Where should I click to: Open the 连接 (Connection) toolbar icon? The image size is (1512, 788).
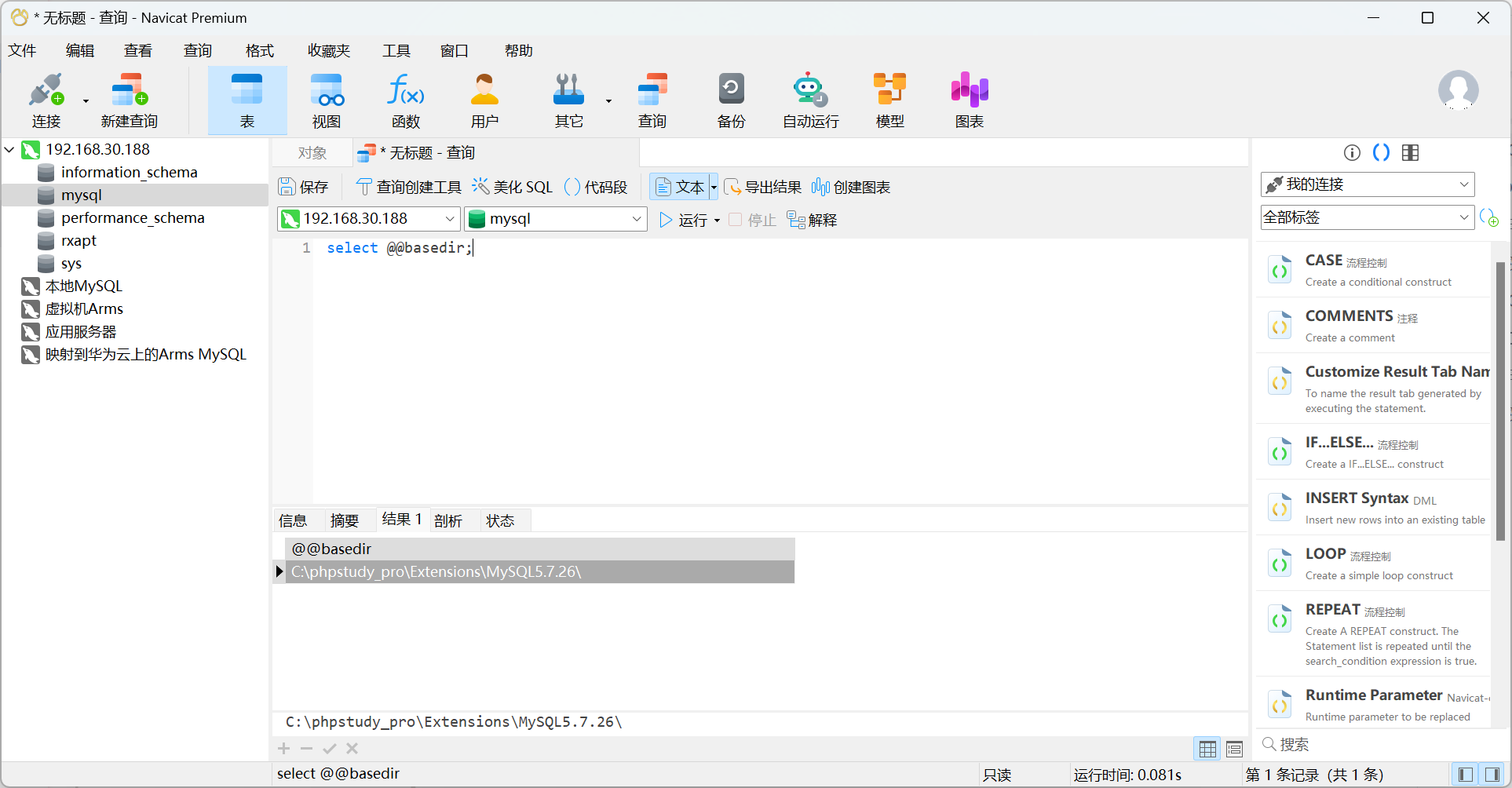click(x=46, y=100)
